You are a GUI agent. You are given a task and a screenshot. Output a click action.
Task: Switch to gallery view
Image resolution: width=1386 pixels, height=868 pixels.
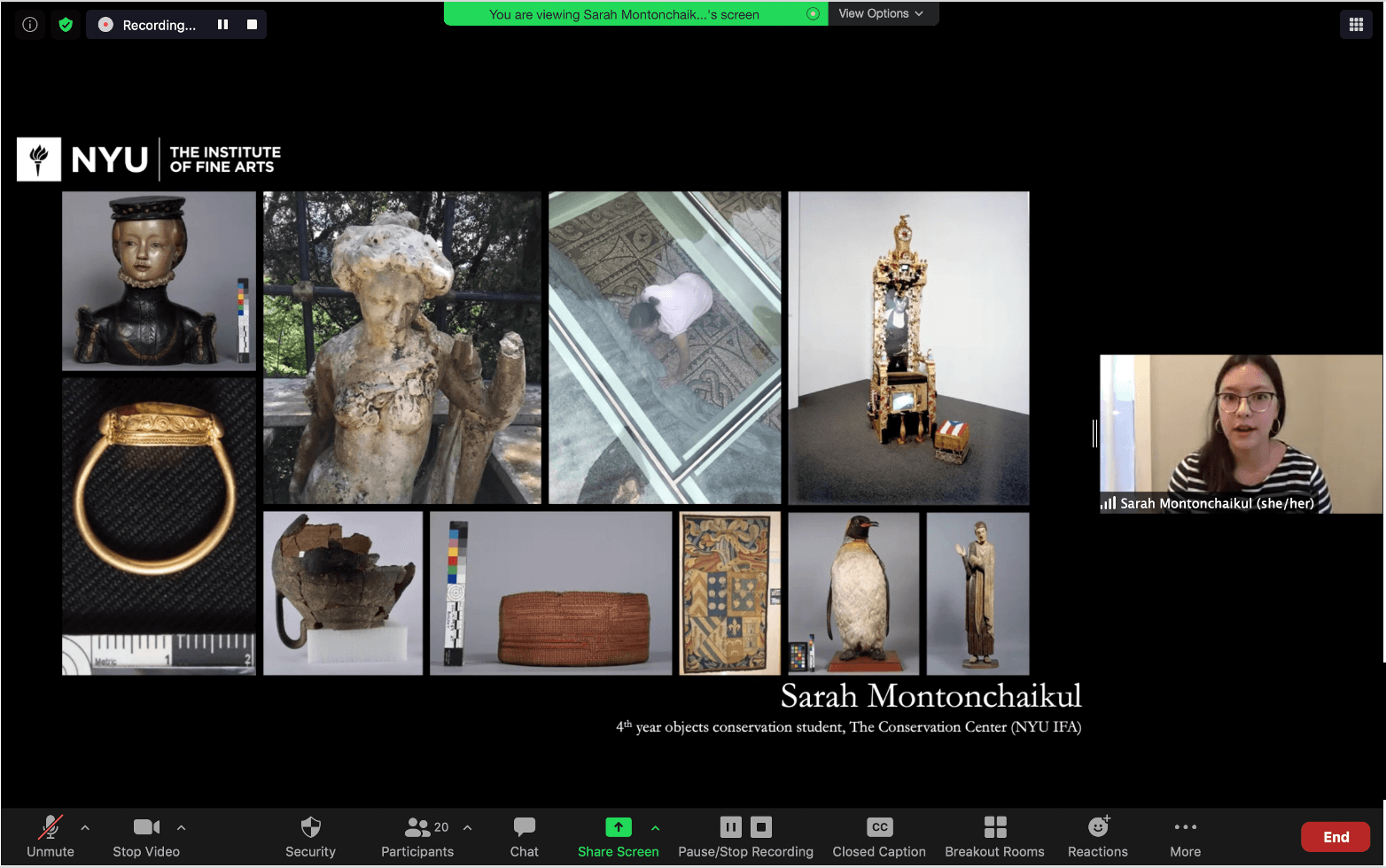click(1356, 24)
